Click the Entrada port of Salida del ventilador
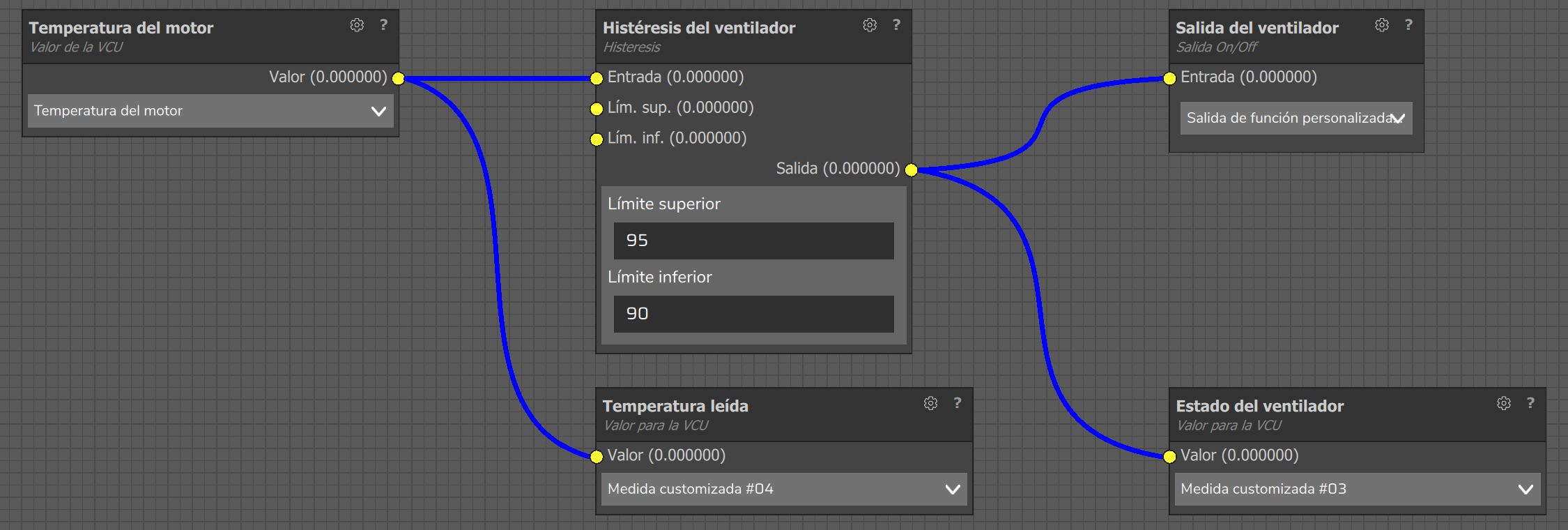The width and height of the screenshot is (1568, 530). click(1169, 78)
